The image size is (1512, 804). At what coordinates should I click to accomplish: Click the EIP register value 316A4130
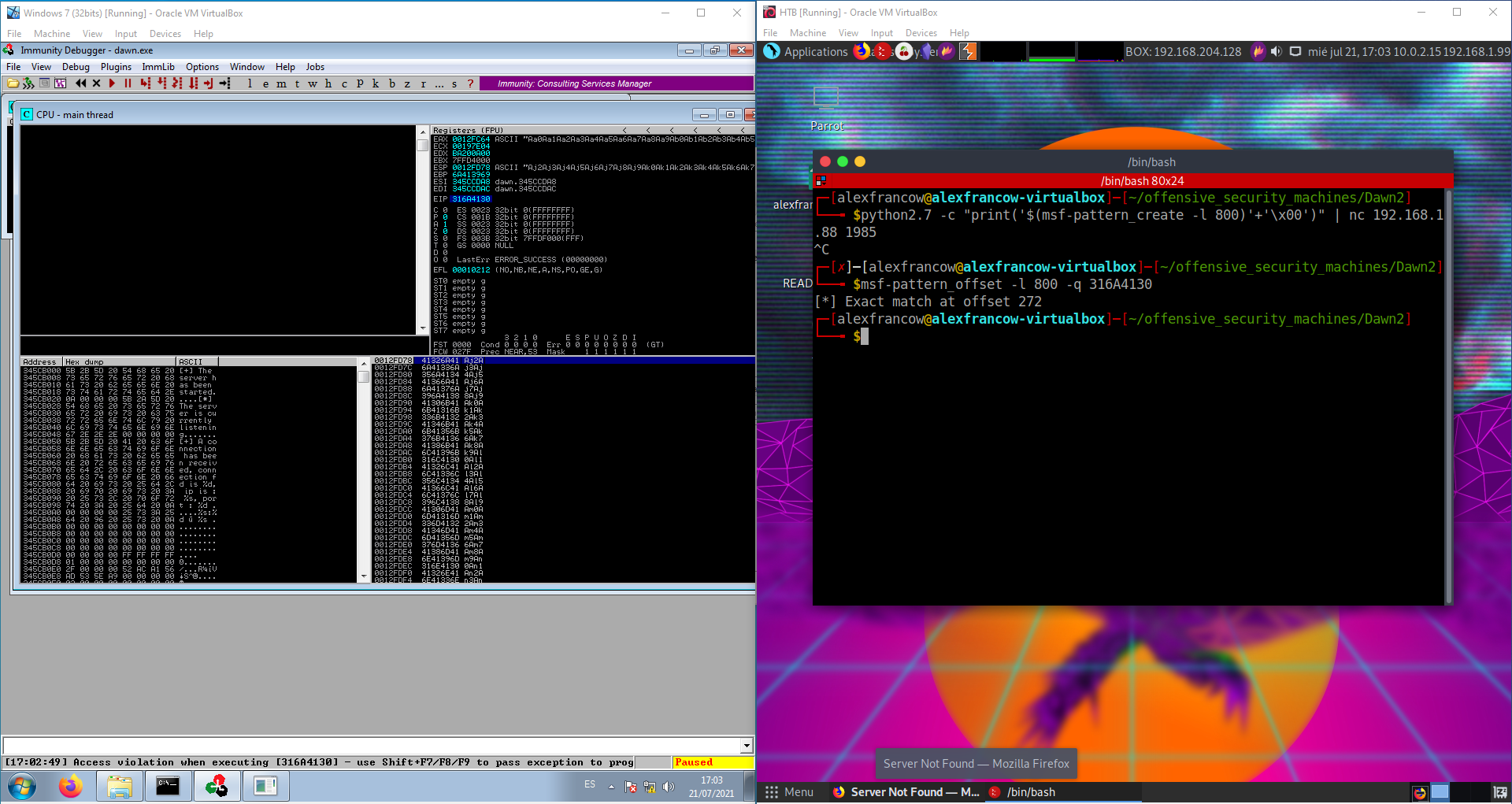pos(471,199)
